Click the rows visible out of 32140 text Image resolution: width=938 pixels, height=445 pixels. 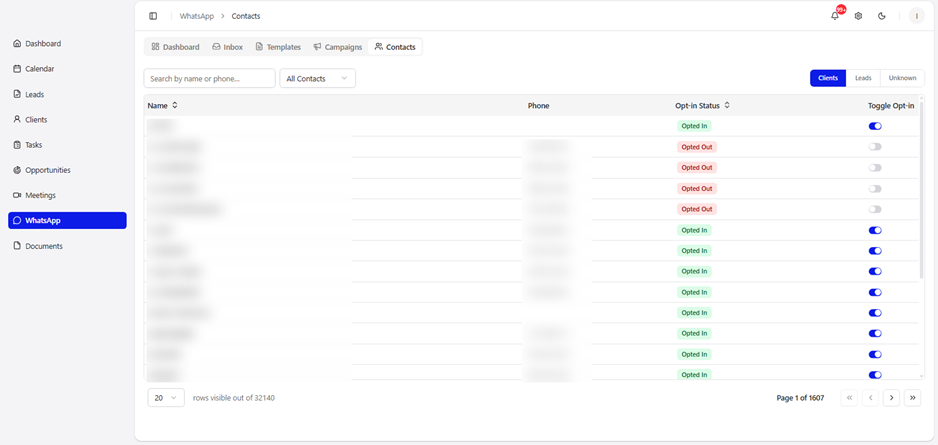[x=234, y=398]
